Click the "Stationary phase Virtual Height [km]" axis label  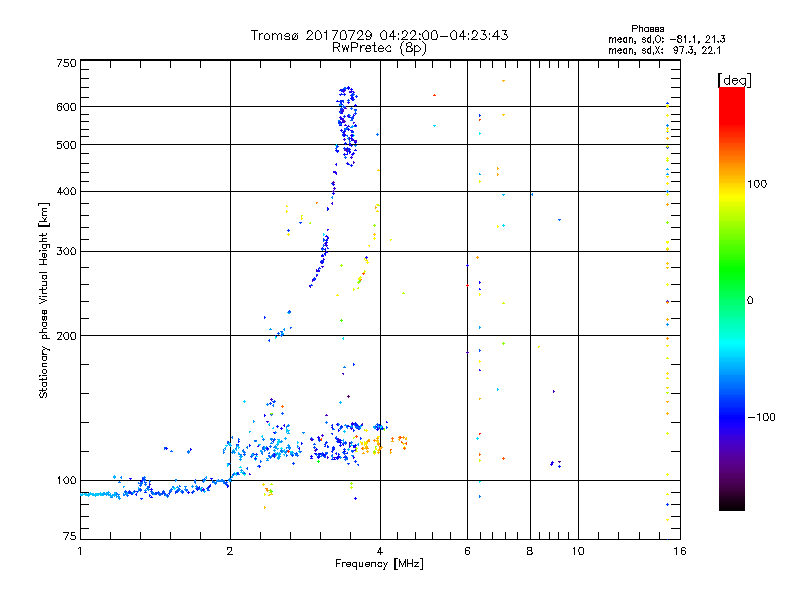[44, 300]
